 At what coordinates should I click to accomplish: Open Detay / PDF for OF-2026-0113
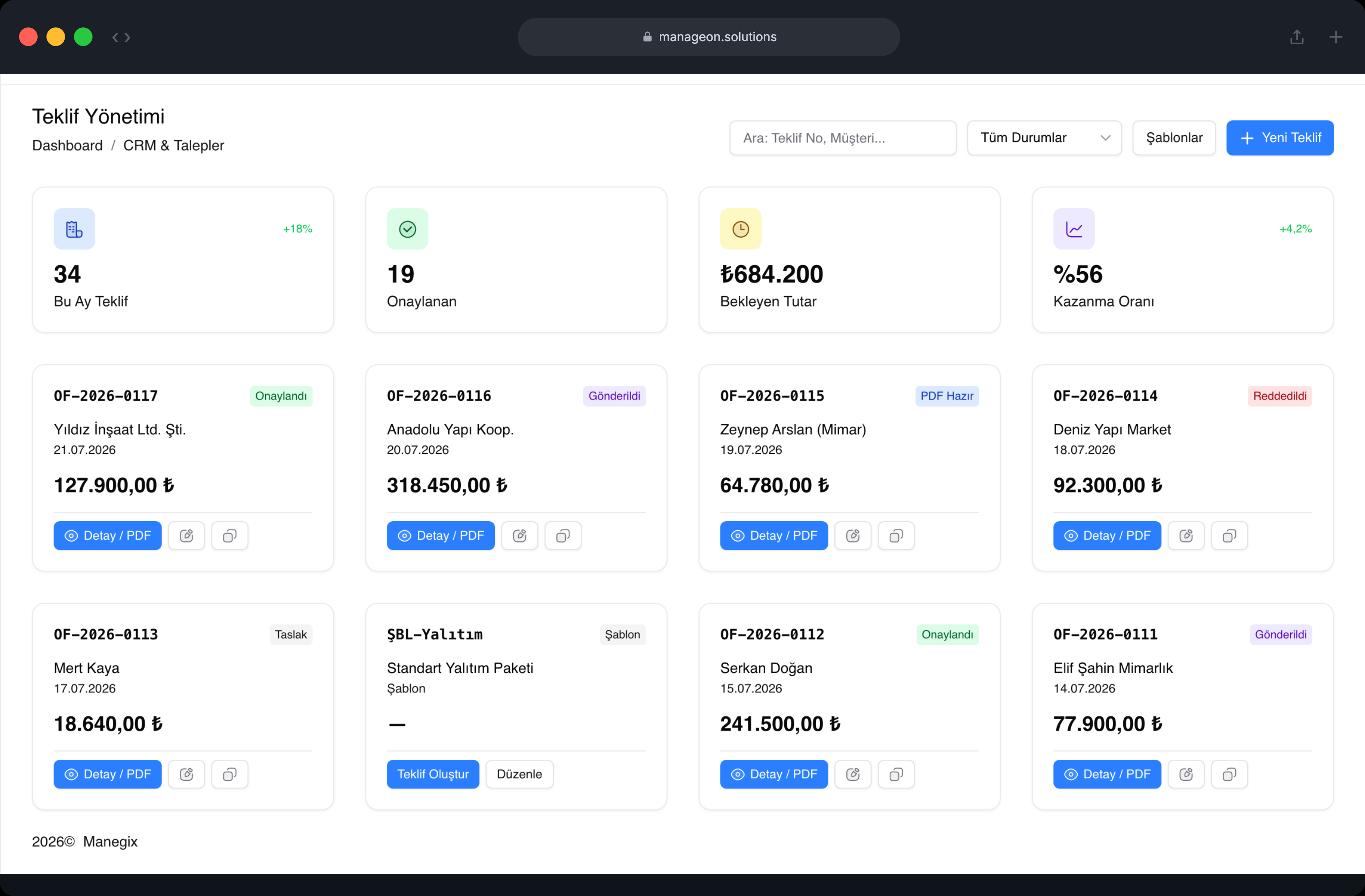[x=107, y=774]
